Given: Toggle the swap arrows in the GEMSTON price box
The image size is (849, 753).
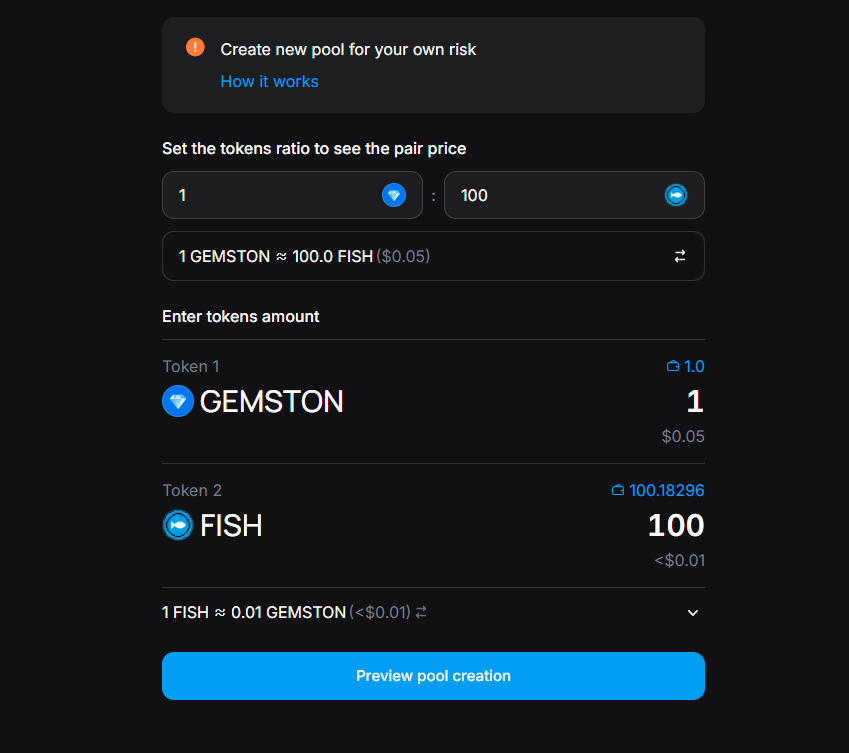Looking at the screenshot, I should coord(680,257).
